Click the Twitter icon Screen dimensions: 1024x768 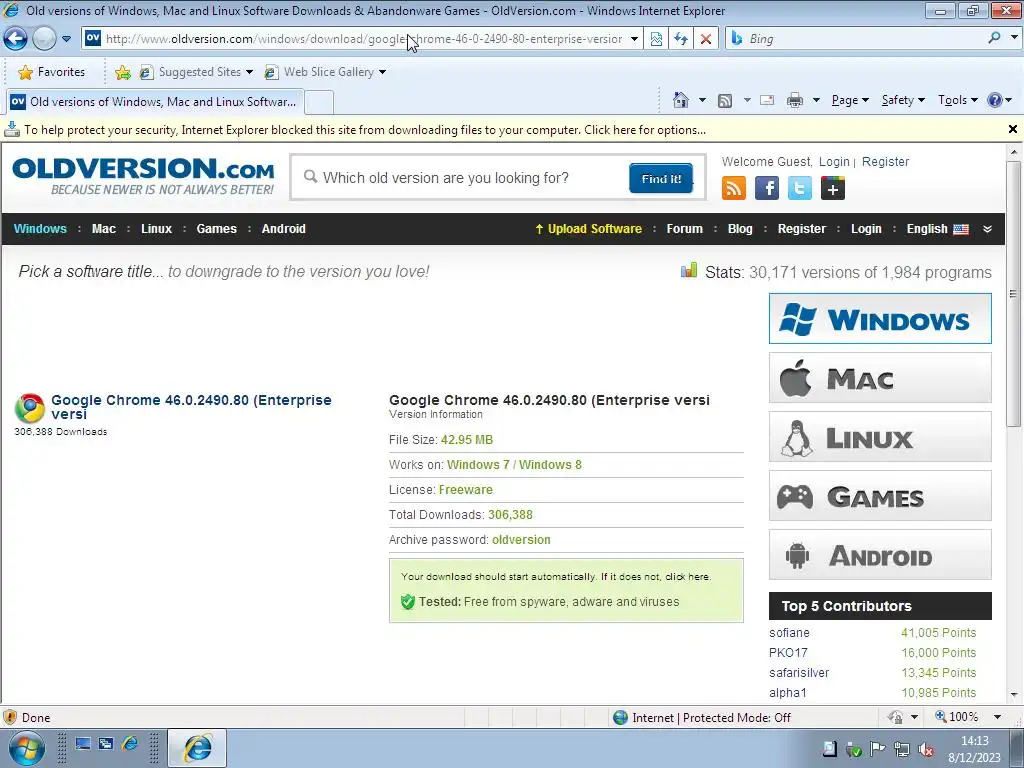pyautogui.click(x=799, y=189)
